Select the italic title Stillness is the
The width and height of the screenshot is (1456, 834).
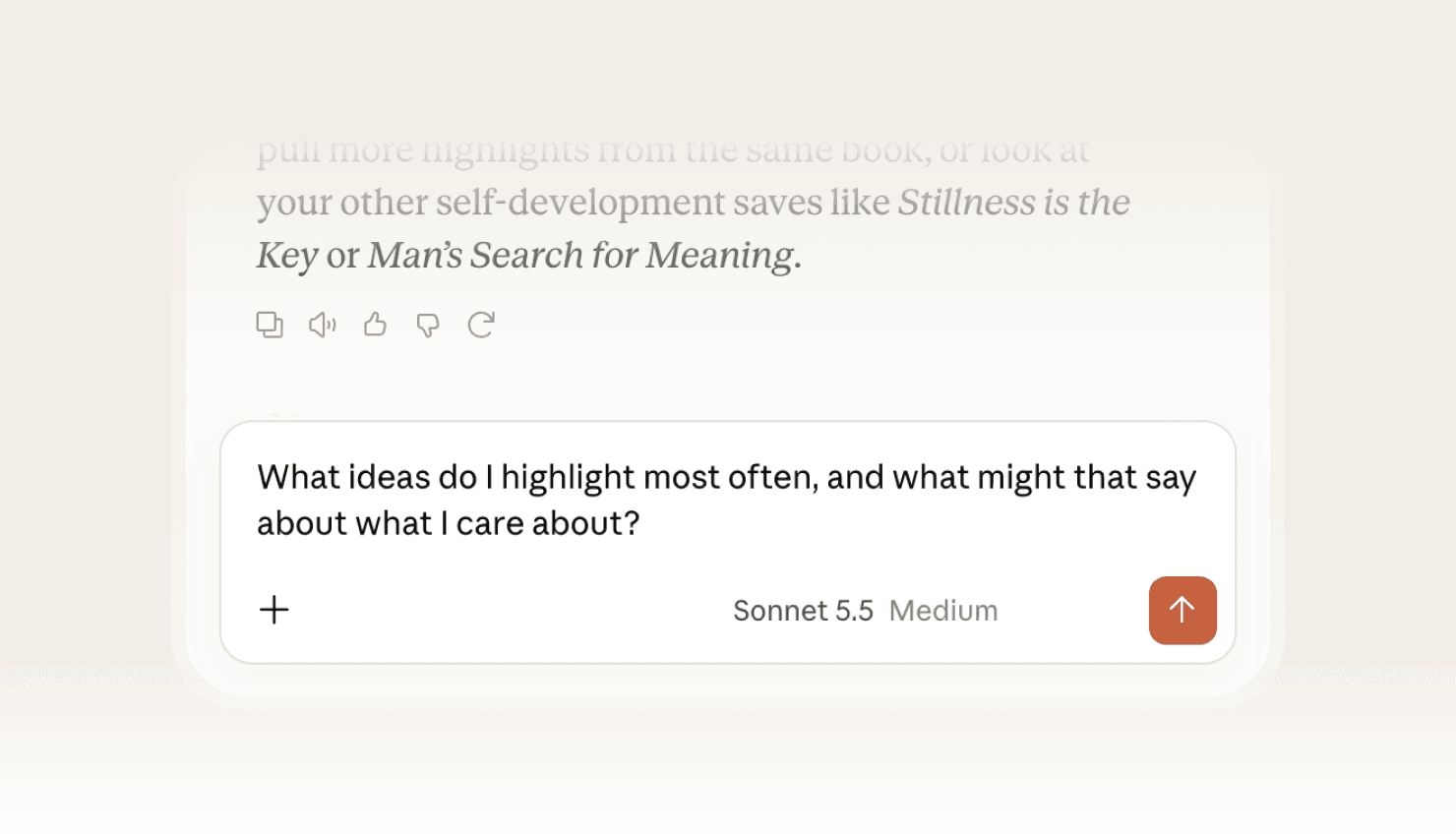[1014, 203]
